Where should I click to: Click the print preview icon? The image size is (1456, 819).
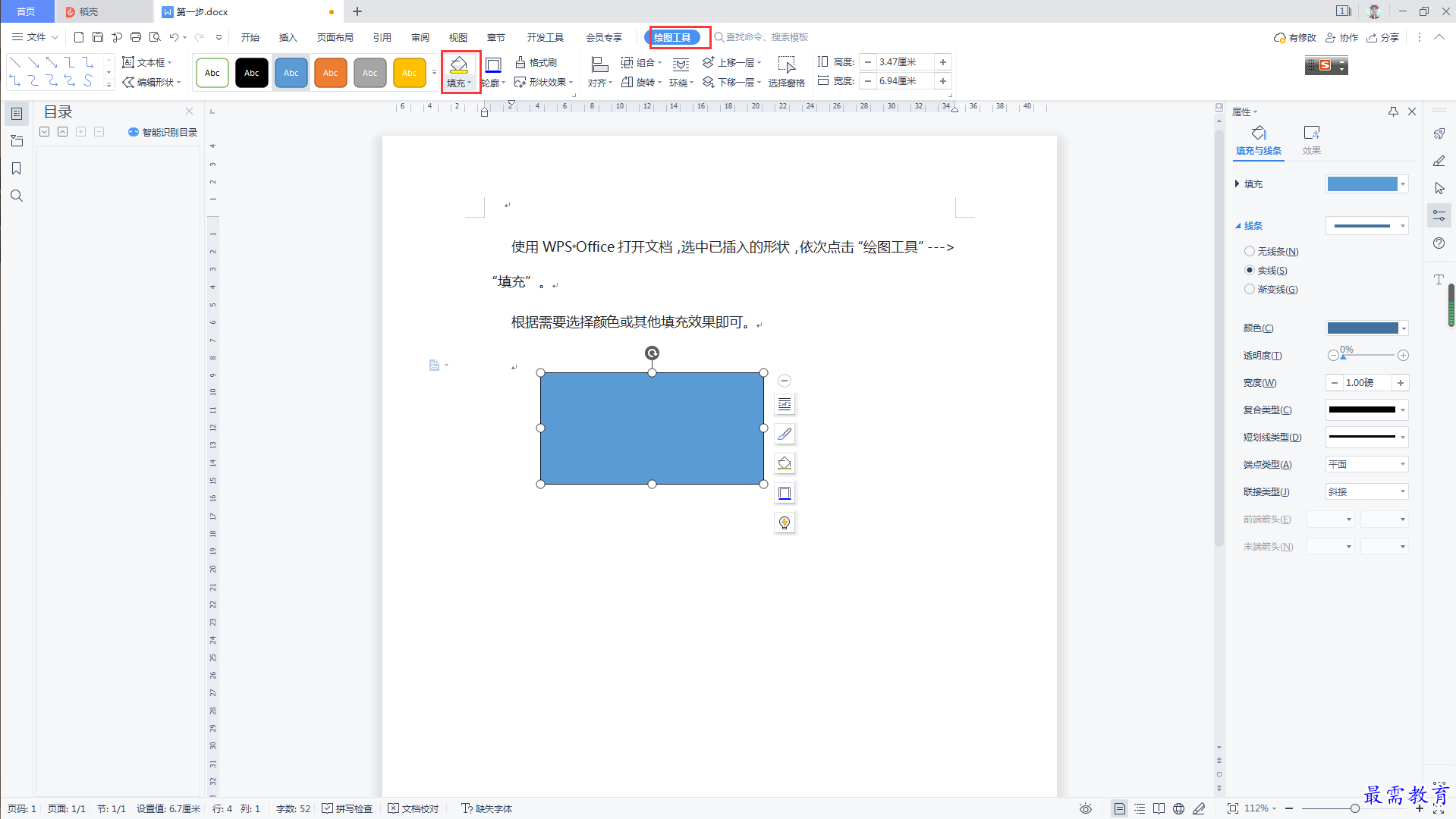click(x=155, y=37)
